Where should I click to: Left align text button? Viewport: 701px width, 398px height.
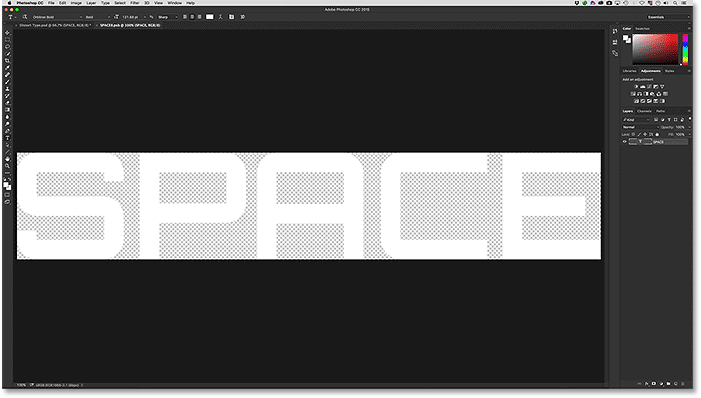[x=185, y=17]
